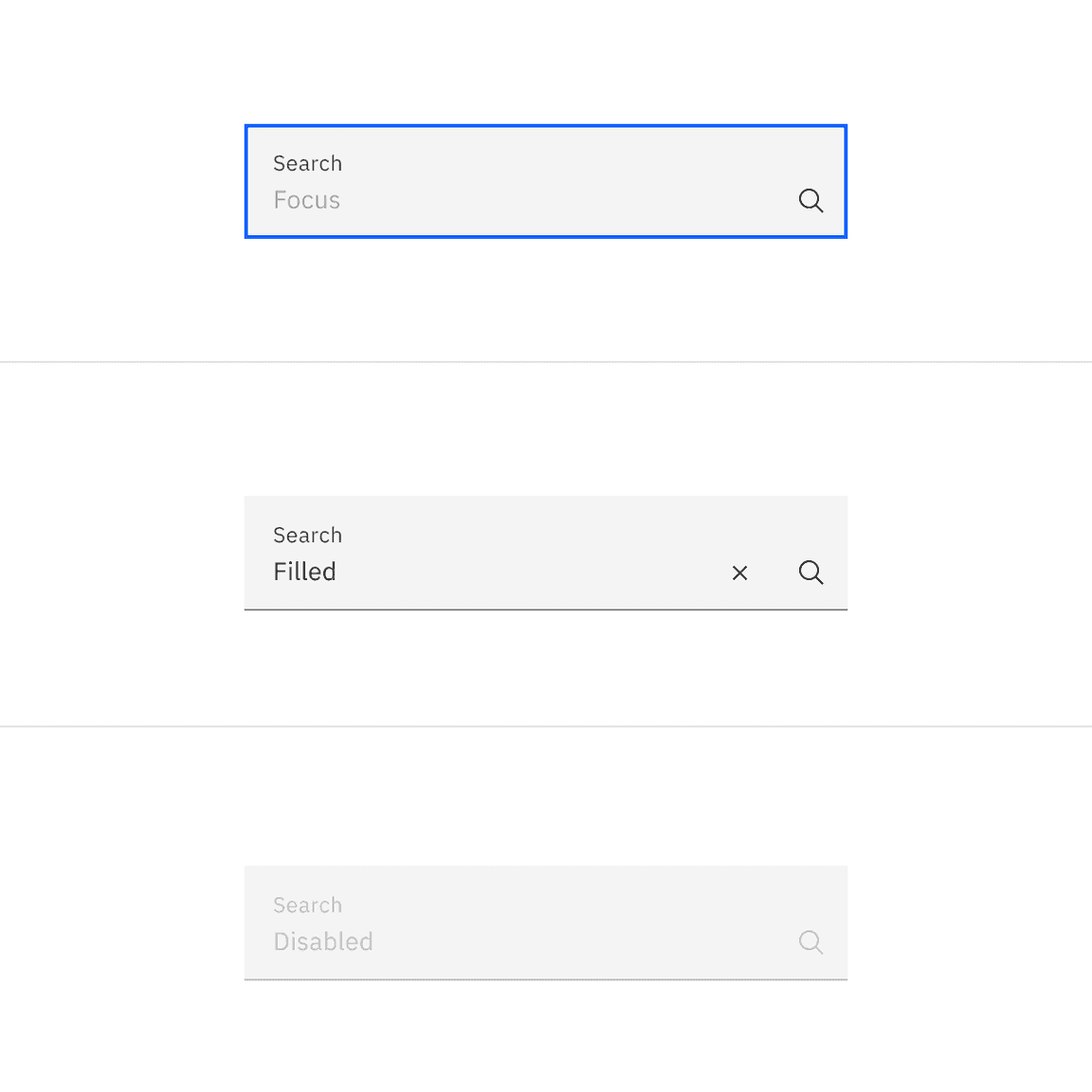Click the Search label above Focus
The image size is (1092, 1092).
tap(307, 163)
